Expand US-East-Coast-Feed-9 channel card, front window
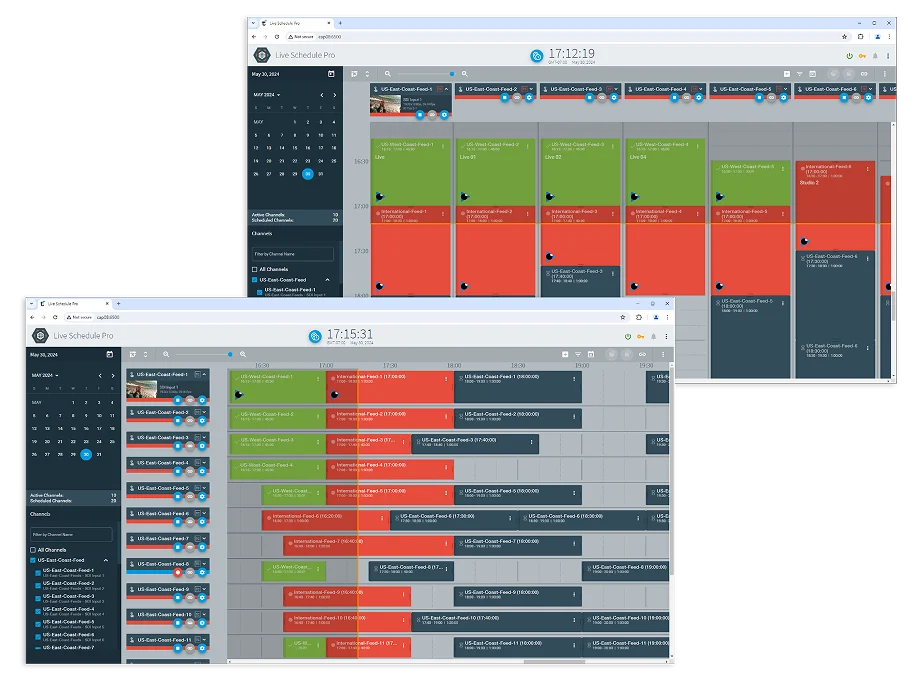The height and width of the screenshot is (698, 924). point(204,589)
